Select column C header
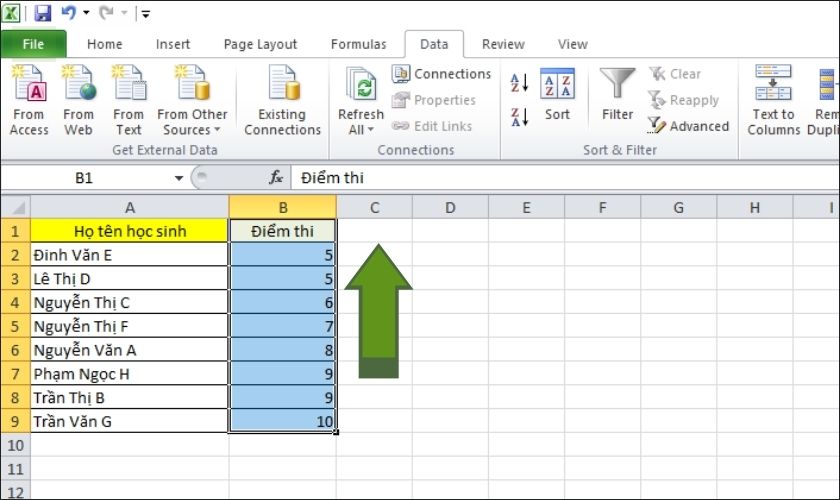The width and height of the screenshot is (840, 500). [x=374, y=207]
